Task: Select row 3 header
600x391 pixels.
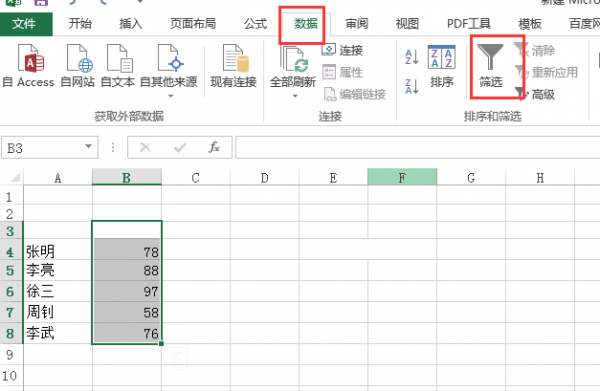Action: (x=10, y=231)
